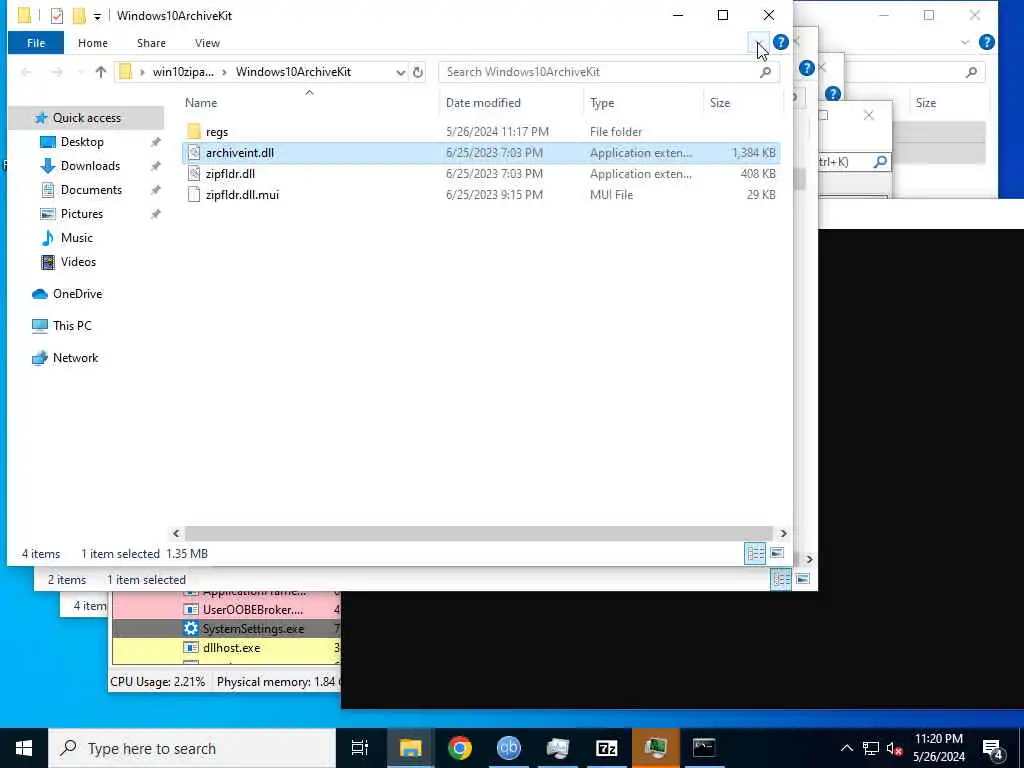This screenshot has height=768, width=1024.
Task: Show hidden system tray icons
Action: pyautogui.click(x=846, y=748)
